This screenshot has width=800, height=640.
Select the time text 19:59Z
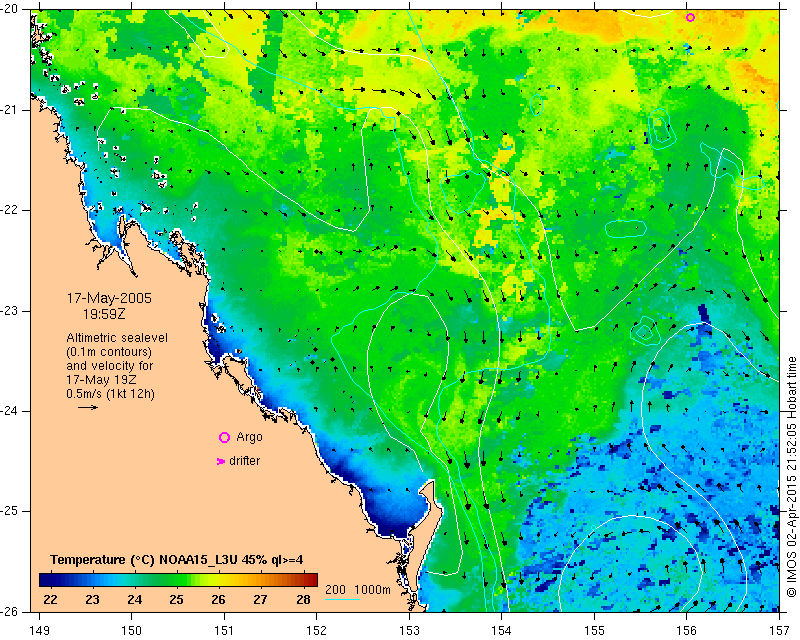click(104, 314)
